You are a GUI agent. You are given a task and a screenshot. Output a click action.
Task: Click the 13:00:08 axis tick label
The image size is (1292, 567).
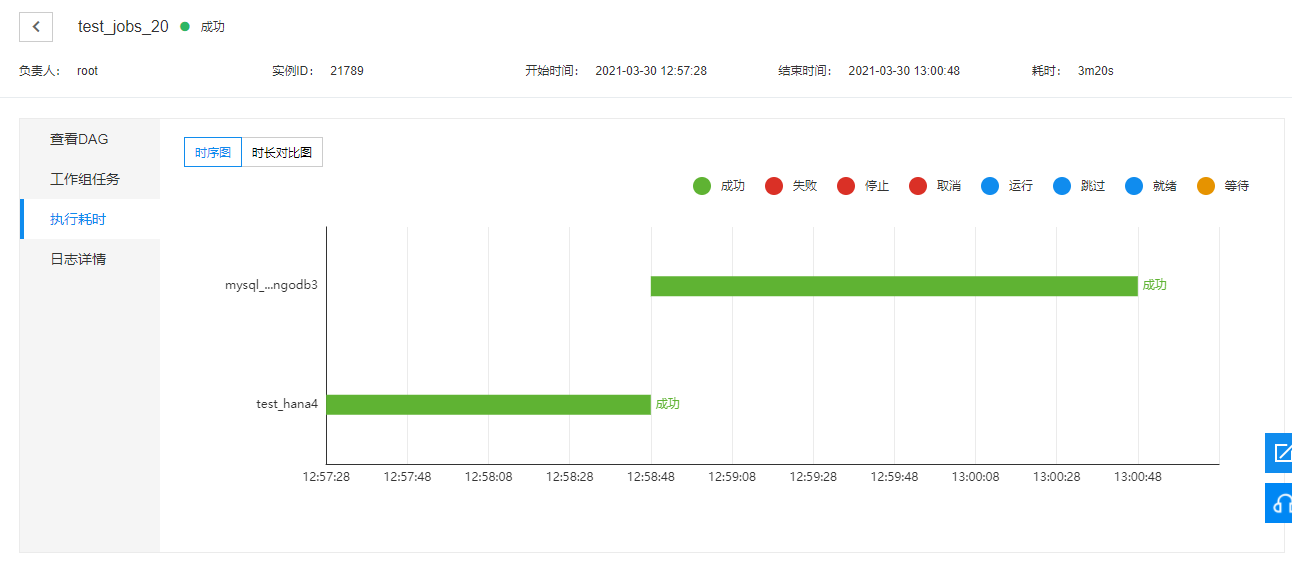pyautogui.click(x=975, y=477)
